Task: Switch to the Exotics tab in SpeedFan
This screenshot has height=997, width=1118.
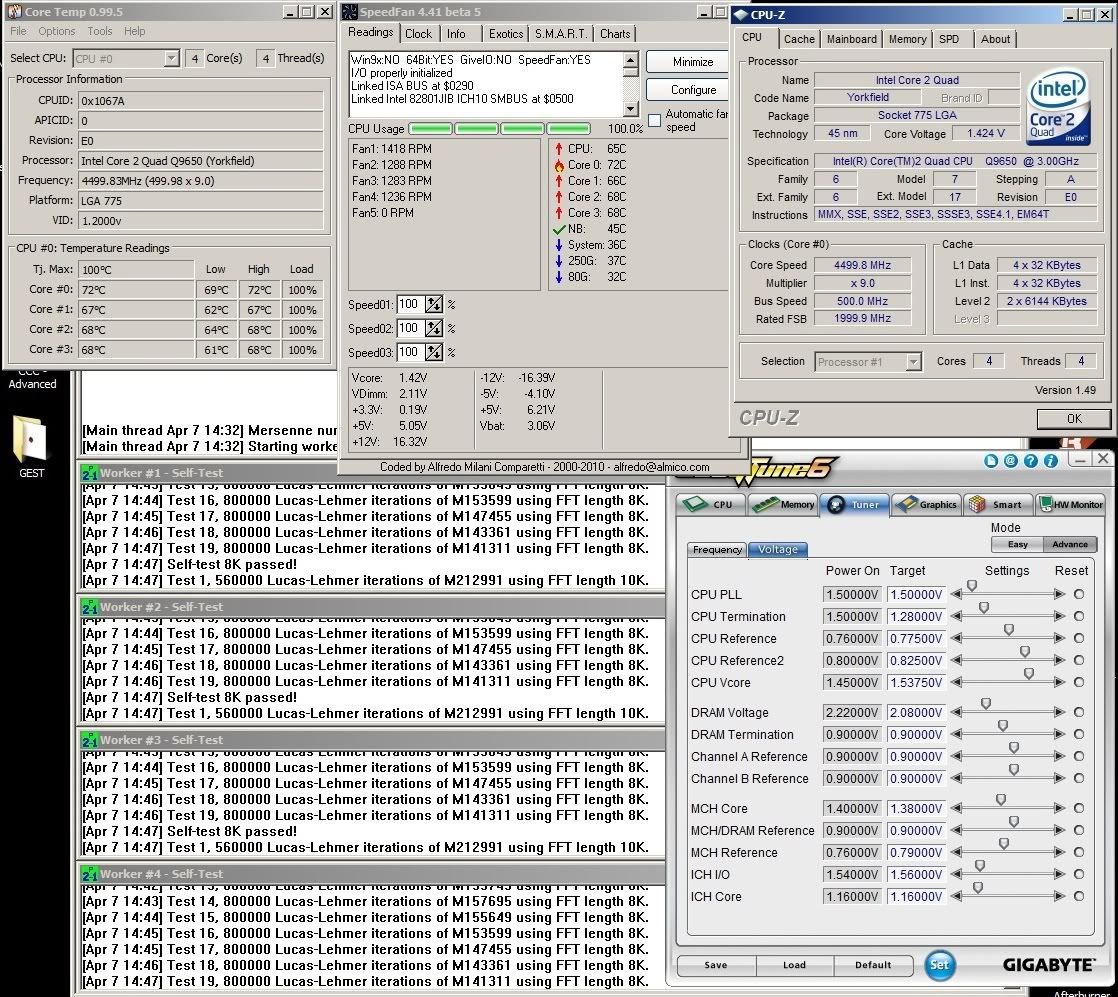Action: click(x=506, y=34)
